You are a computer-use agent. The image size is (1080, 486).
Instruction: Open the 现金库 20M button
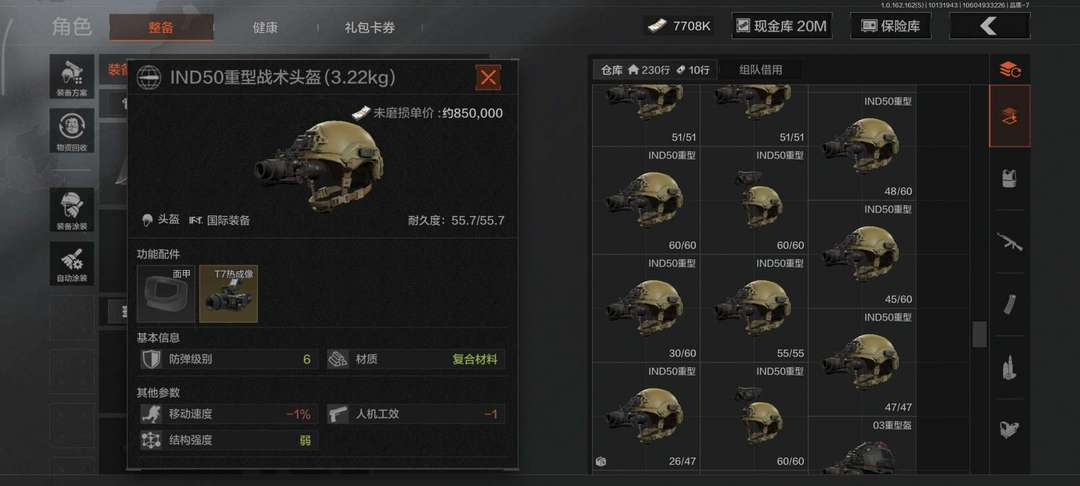click(x=782, y=26)
